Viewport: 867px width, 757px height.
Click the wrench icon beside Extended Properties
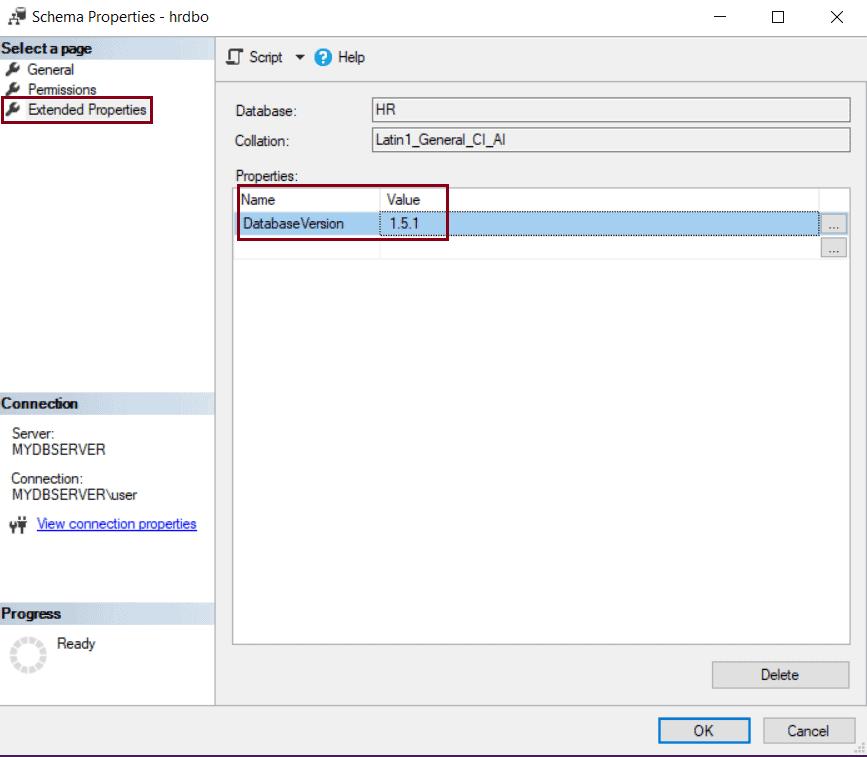(x=14, y=110)
